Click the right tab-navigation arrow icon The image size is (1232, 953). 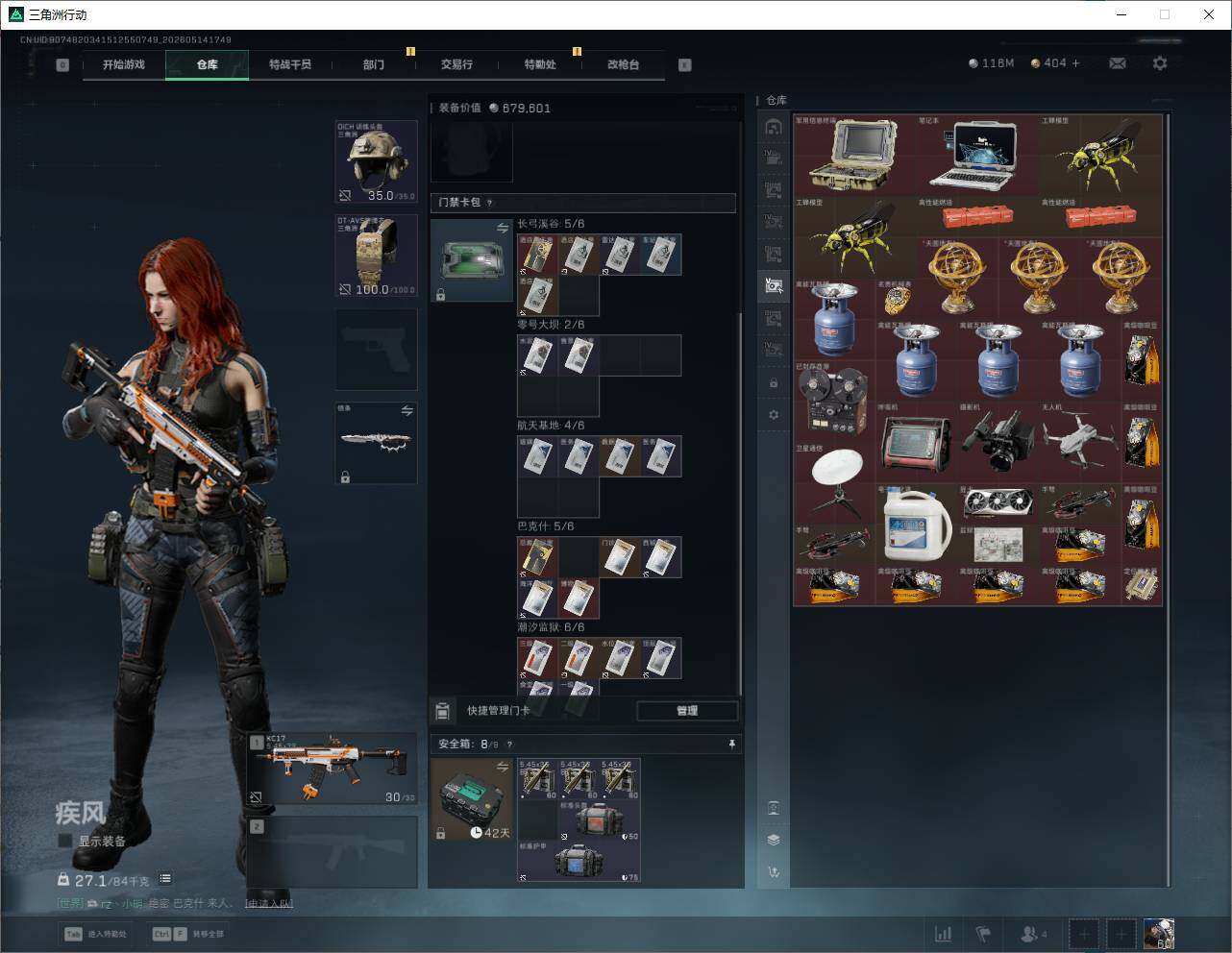tap(685, 65)
